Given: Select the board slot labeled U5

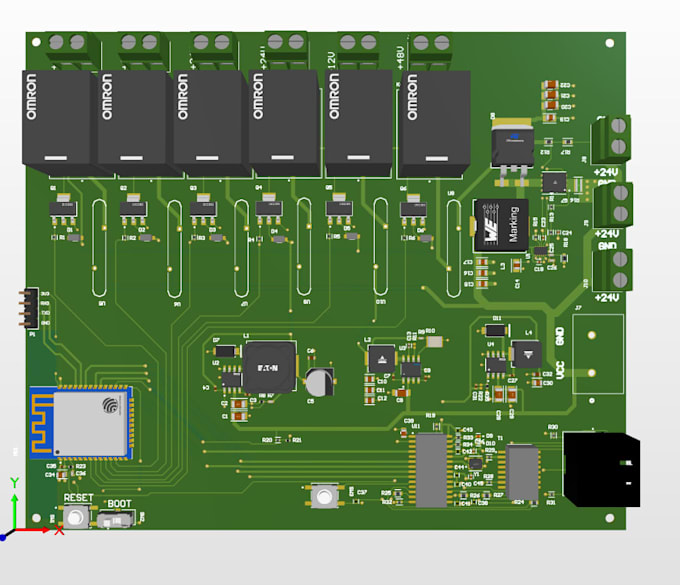Looking at the screenshot, I should point(99,248).
